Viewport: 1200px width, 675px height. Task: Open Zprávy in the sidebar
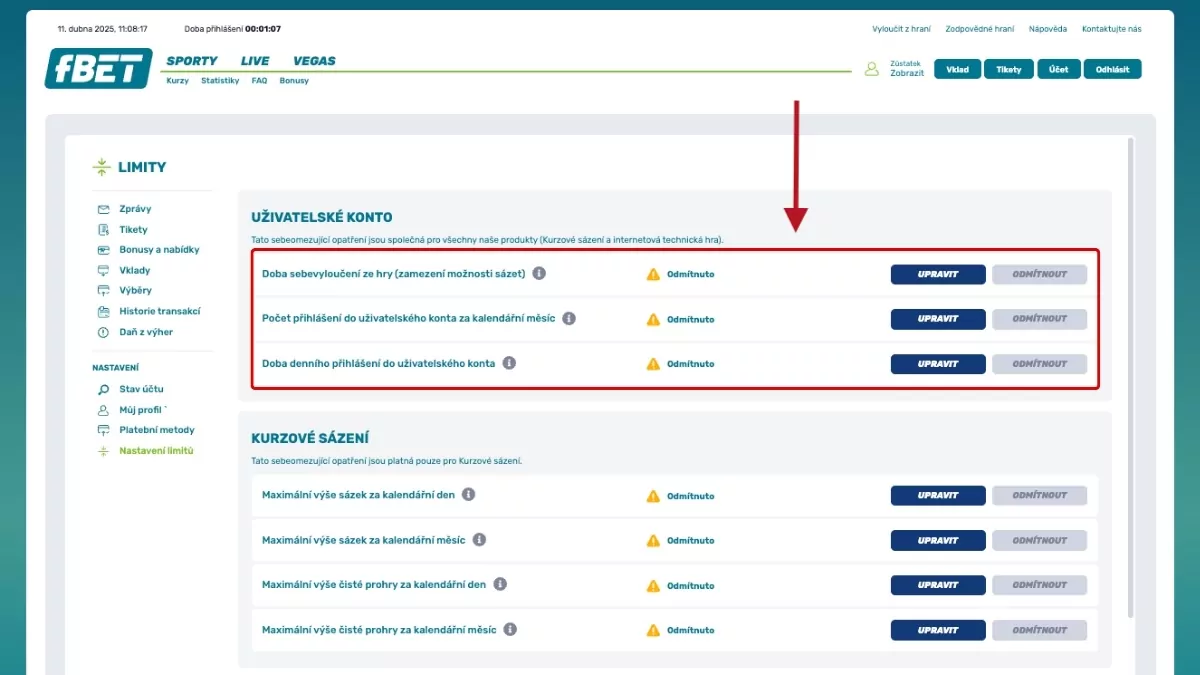coord(135,209)
